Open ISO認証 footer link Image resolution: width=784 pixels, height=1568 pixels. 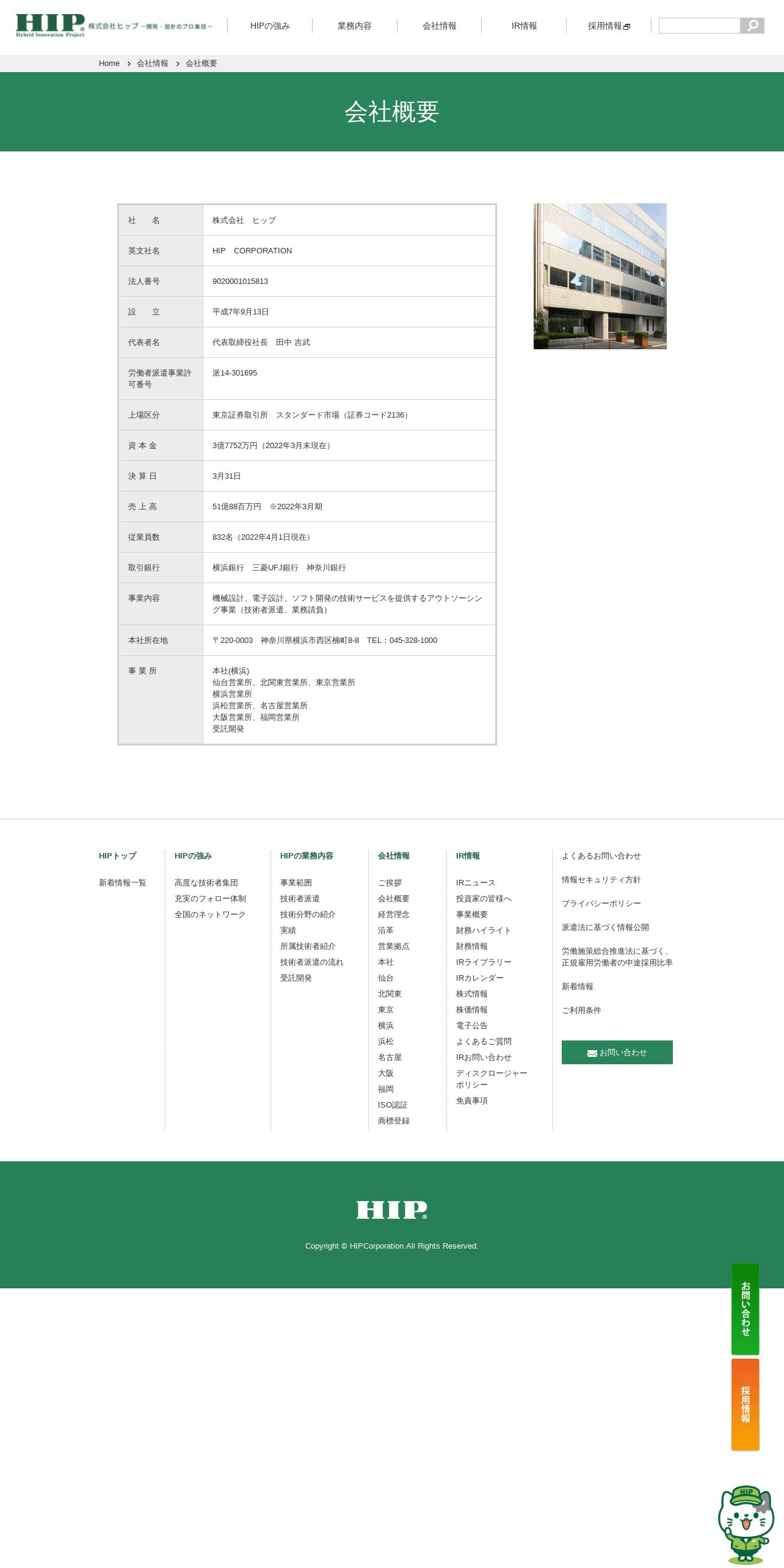click(x=393, y=1105)
